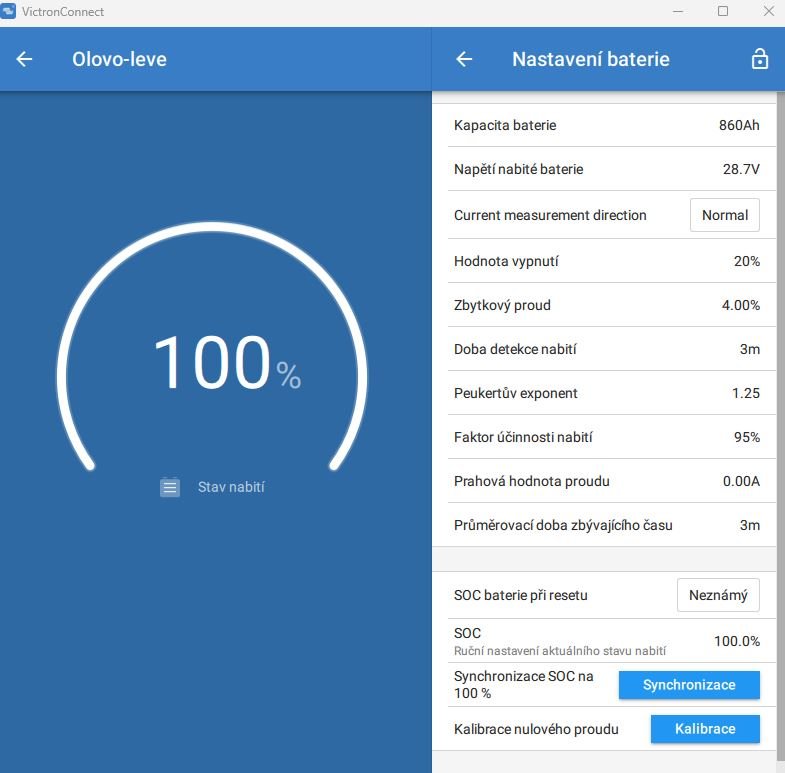Click the 100% state of charge gauge
The height and width of the screenshot is (773, 785).
[x=212, y=362]
